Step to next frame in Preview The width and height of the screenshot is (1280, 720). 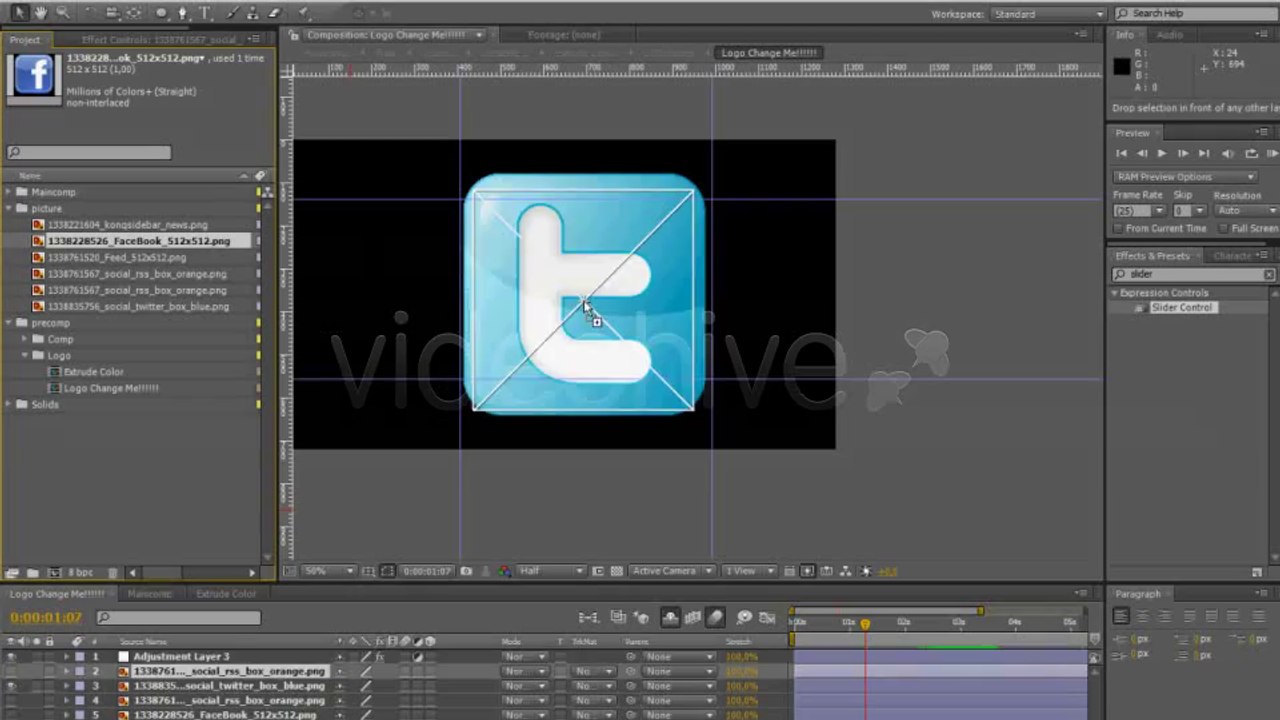point(1183,153)
